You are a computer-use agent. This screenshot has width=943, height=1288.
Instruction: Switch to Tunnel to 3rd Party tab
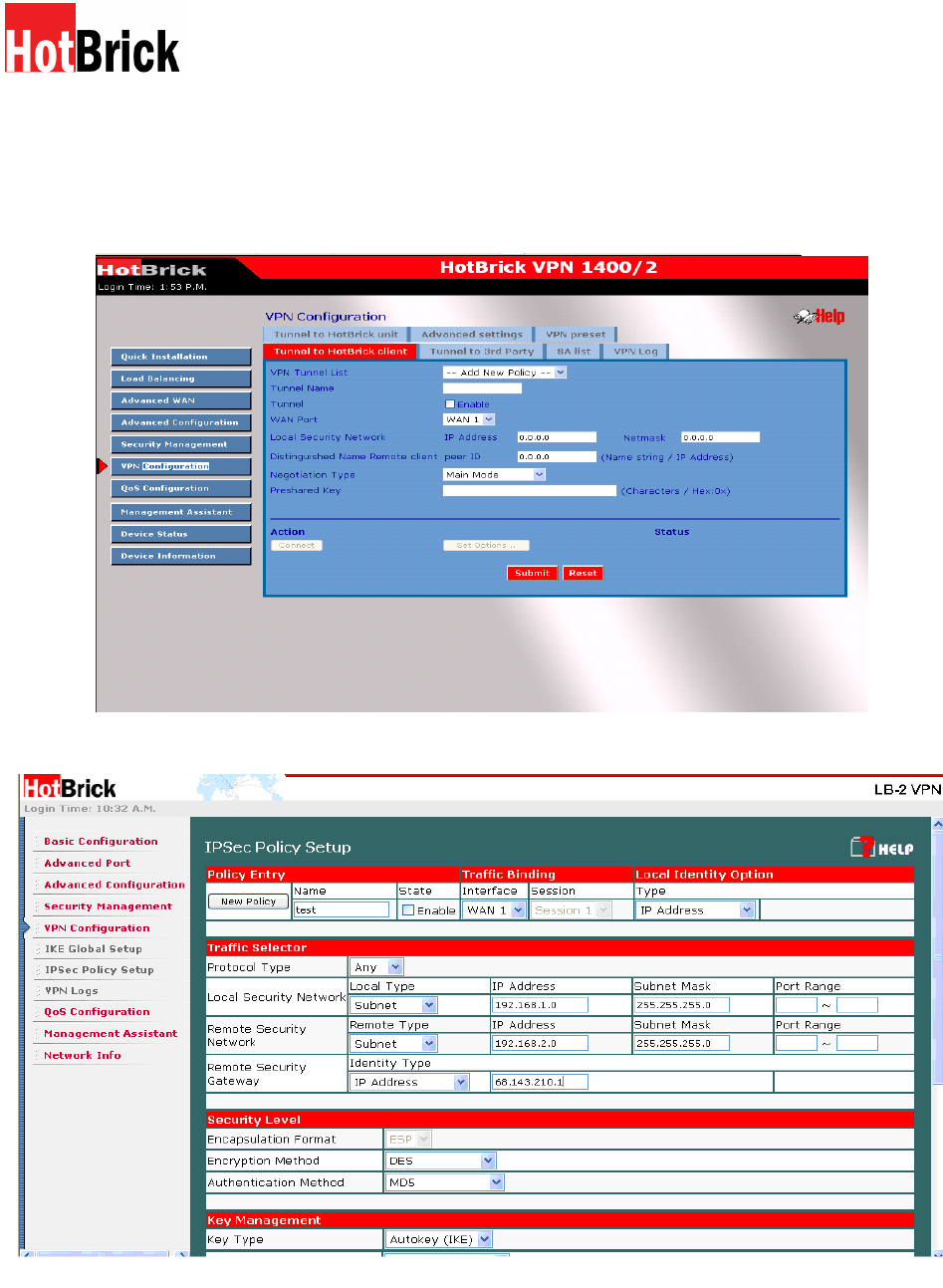pos(482,351)
